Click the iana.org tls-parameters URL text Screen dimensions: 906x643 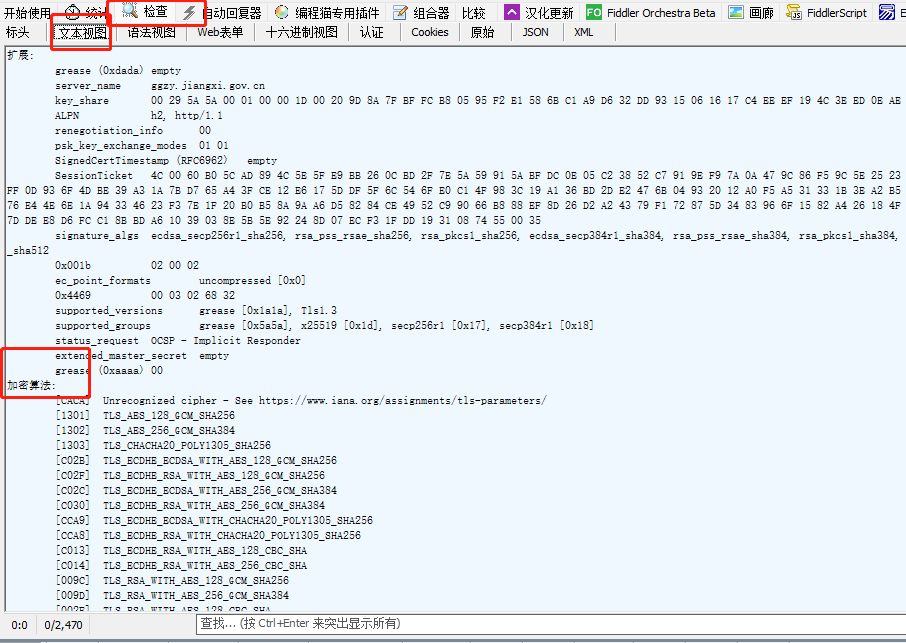coord(402,400)
